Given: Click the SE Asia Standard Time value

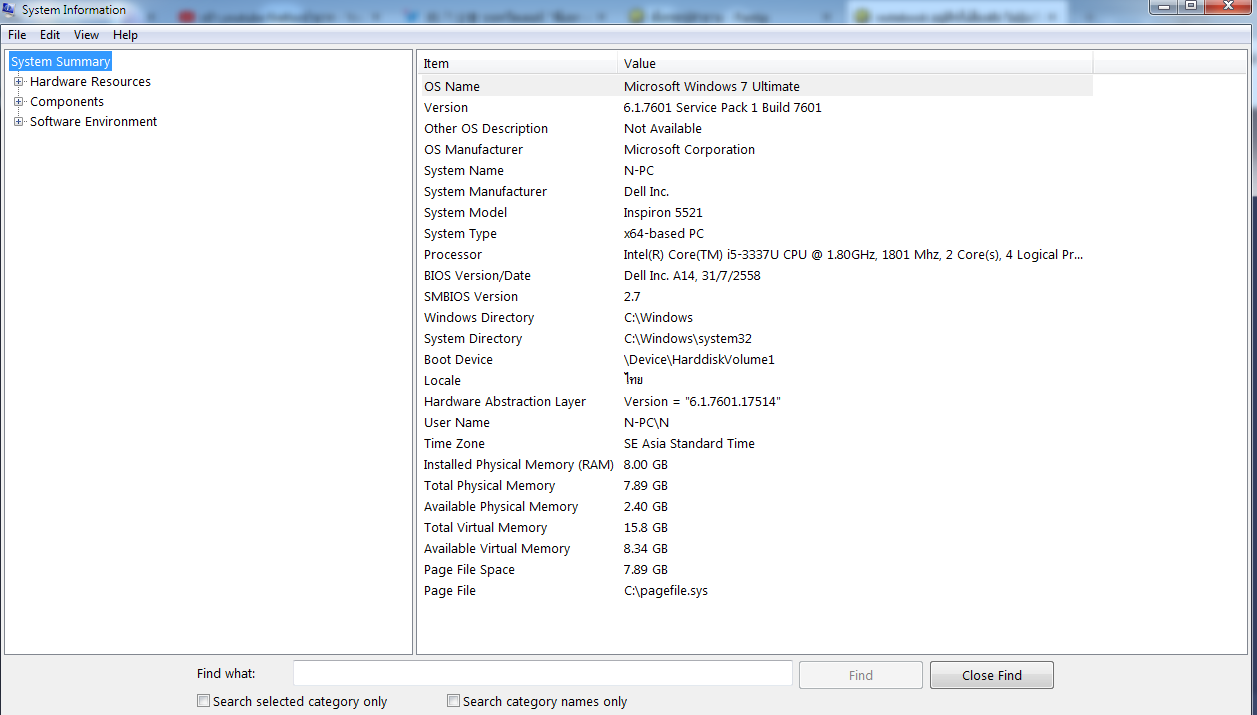Looking at the screenshot, I should click(x=689, y=444).
